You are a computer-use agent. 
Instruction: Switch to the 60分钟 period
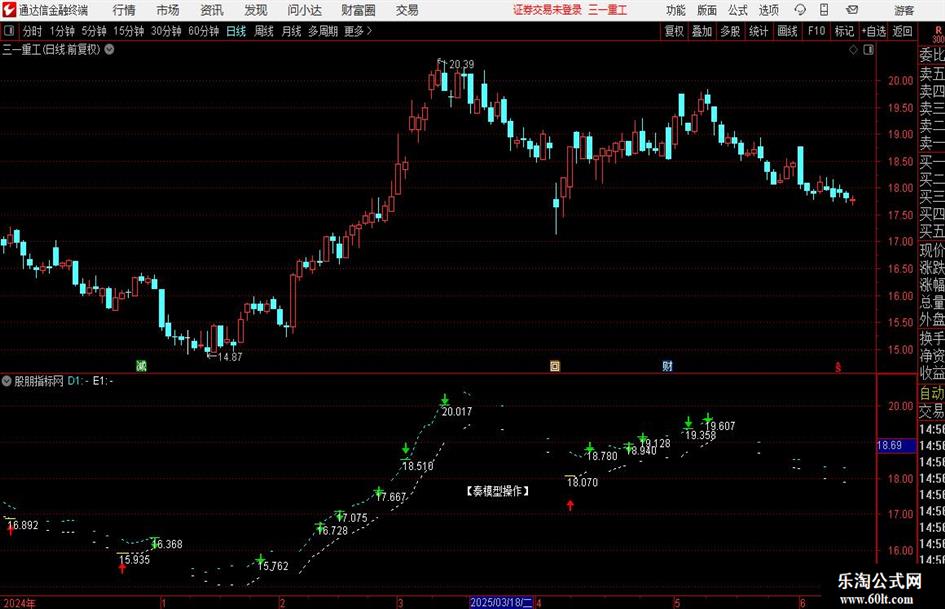pyautogui.click(x=203, y=31)
